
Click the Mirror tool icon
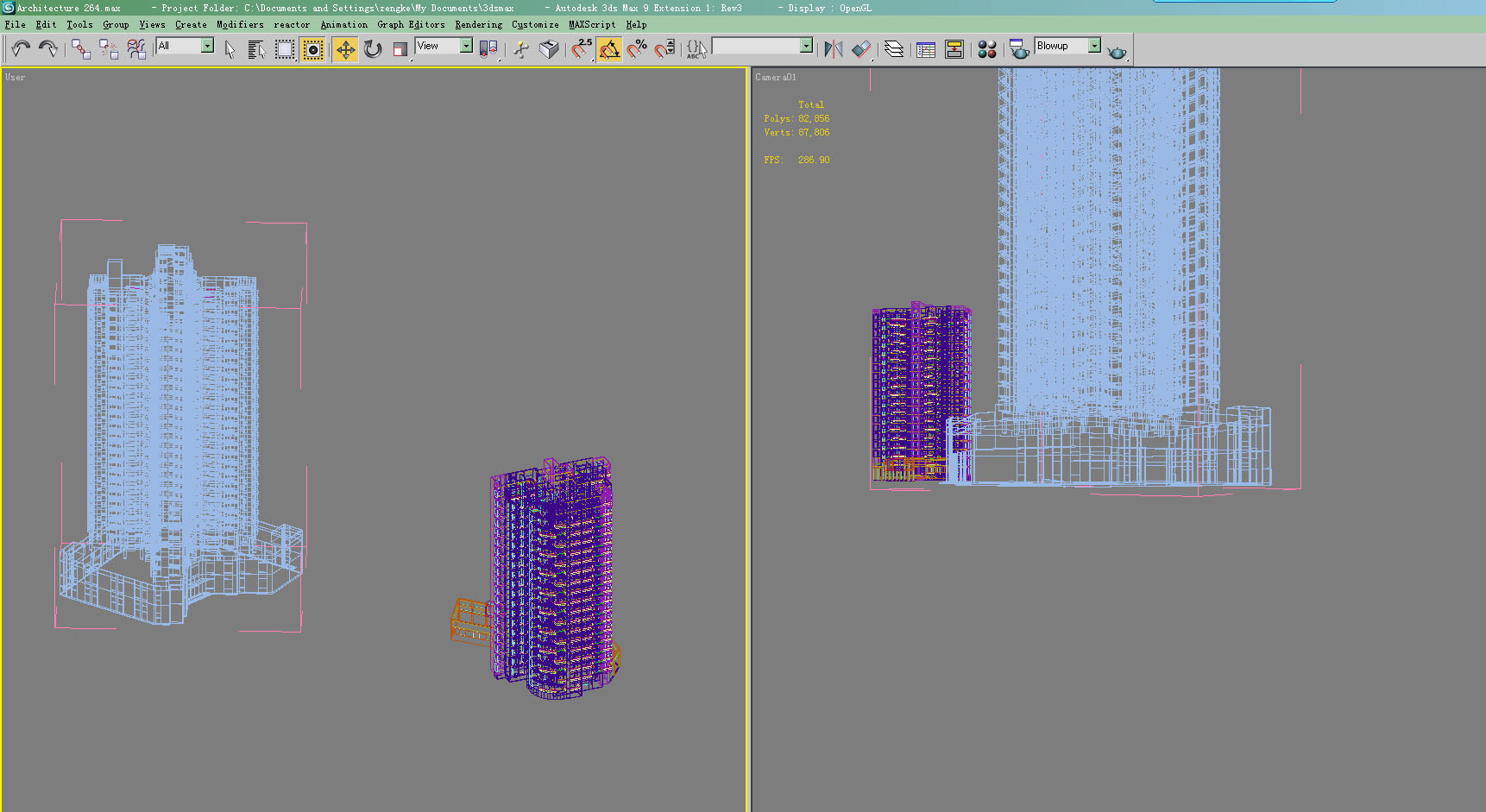(833, 49)
